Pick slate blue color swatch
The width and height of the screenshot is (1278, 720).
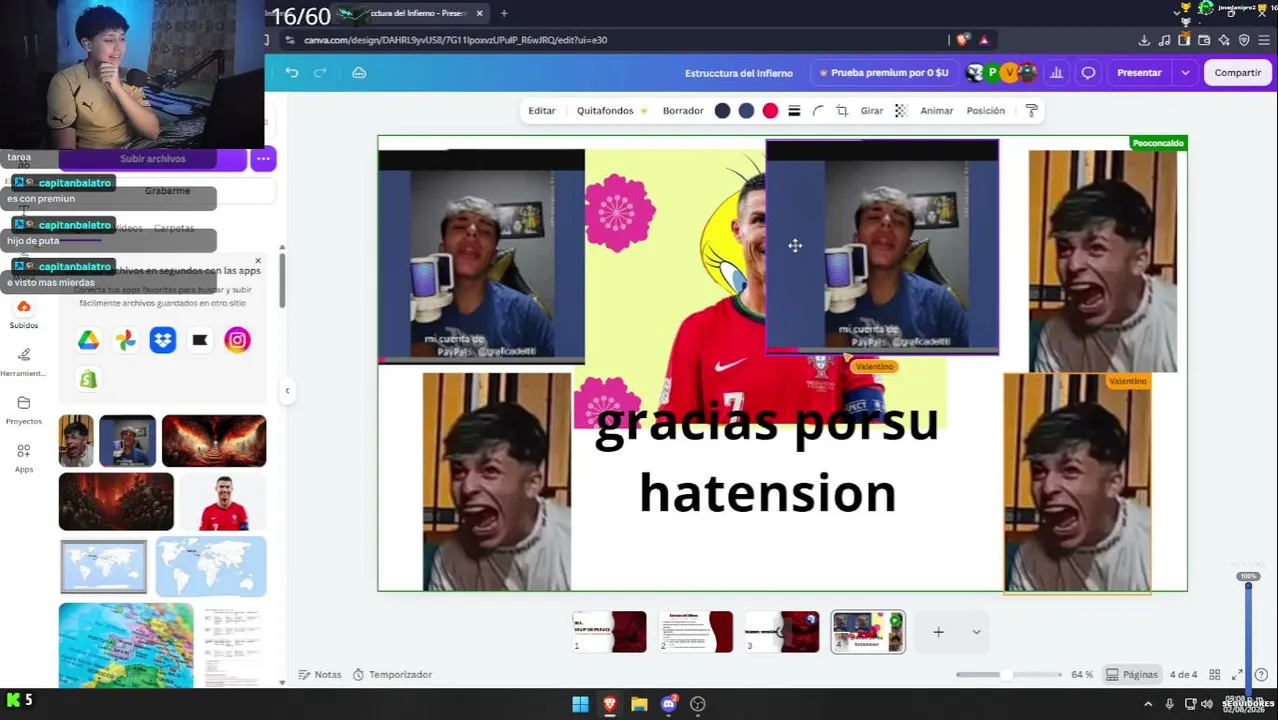click(746, 111)
